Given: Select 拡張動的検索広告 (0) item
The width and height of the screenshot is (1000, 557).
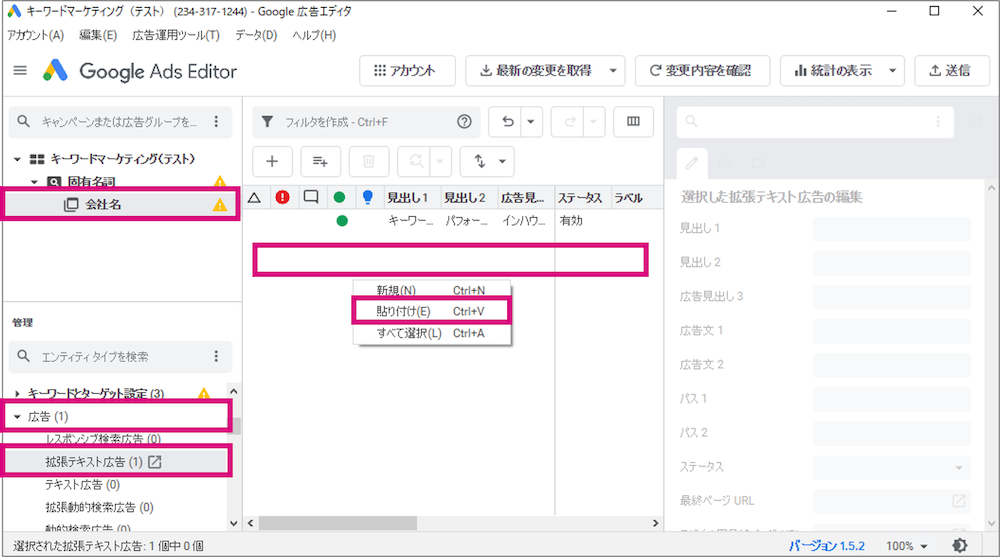Looking at the screenshot, I should tap(99, 508).
